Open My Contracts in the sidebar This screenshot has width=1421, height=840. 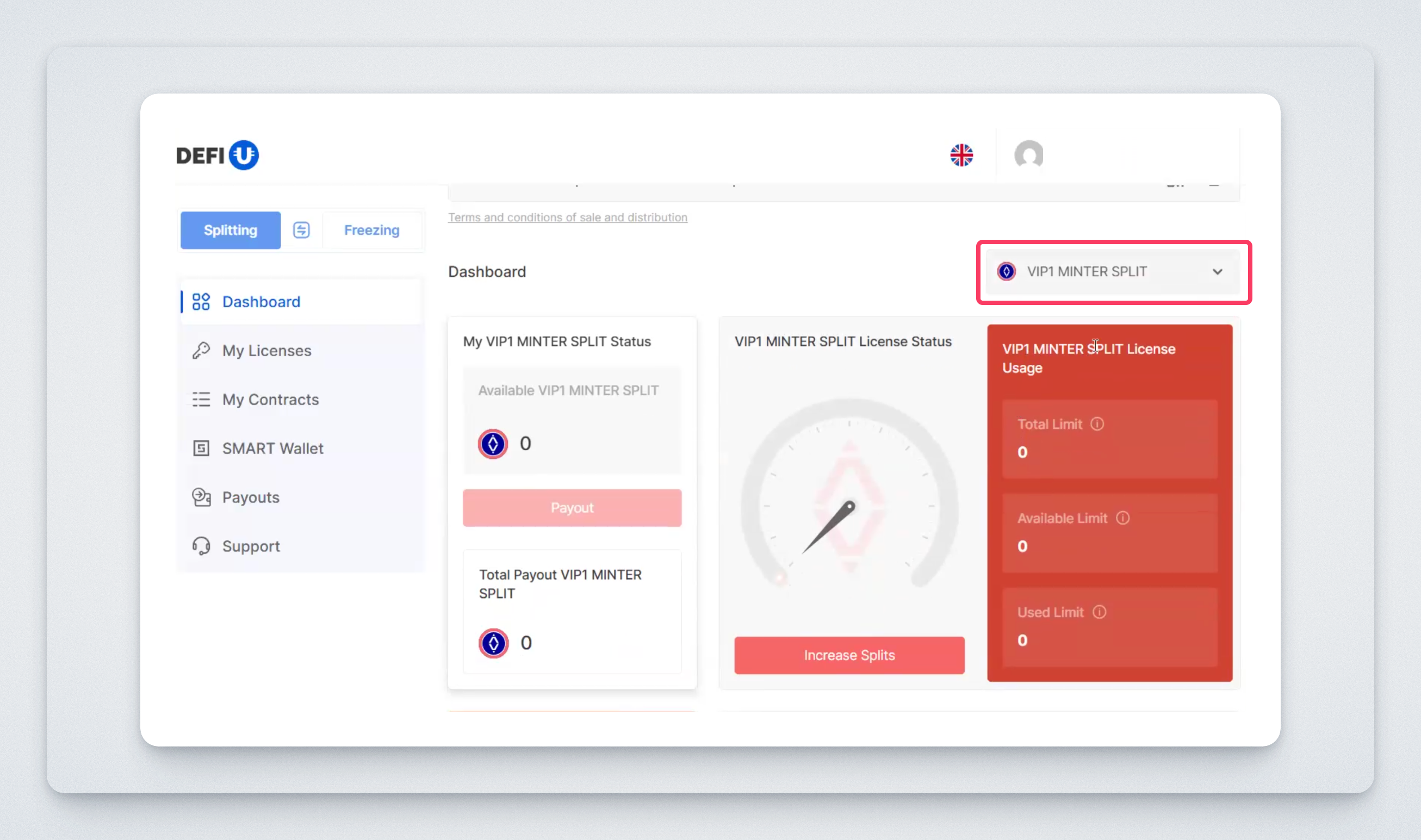[x=270, y=400]
